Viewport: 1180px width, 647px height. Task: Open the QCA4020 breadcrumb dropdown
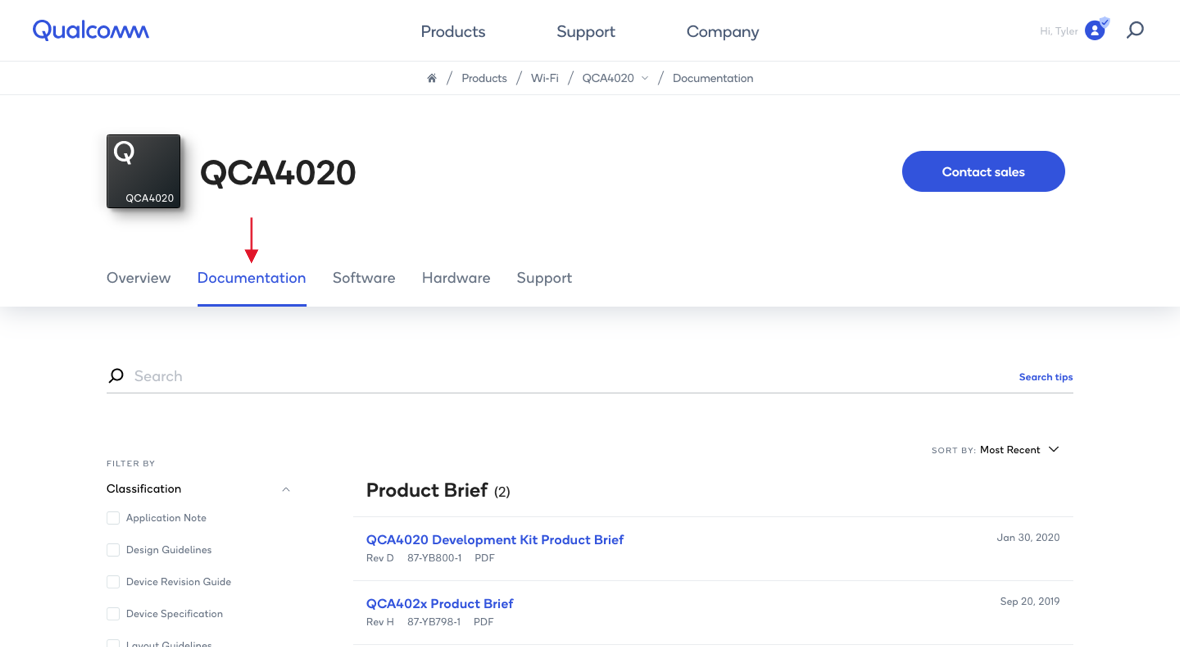(x=646, y=77)
